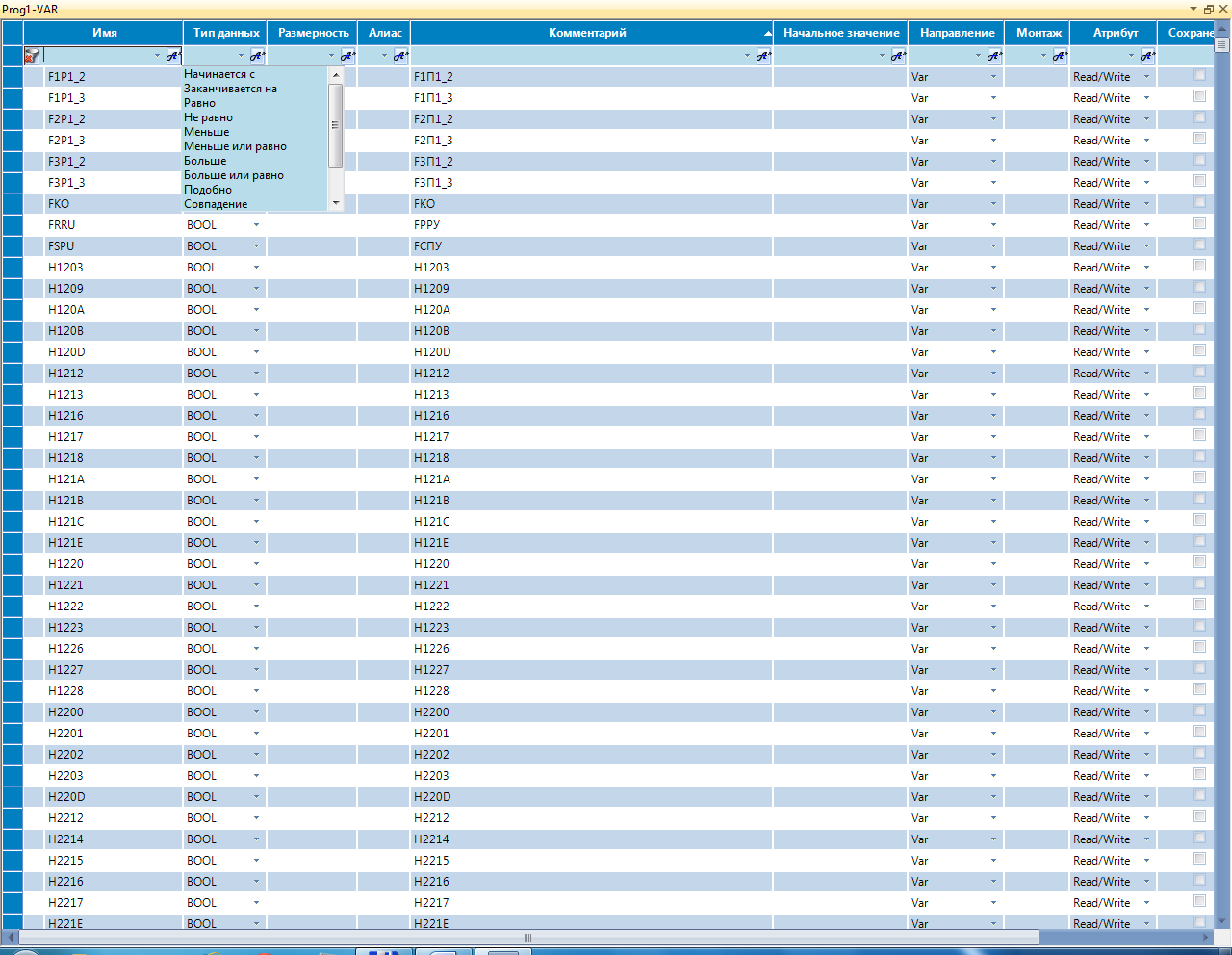This screenshot has width=1232, height=955.
Task: Sort by Направление column header
Action: pos(957,33)
